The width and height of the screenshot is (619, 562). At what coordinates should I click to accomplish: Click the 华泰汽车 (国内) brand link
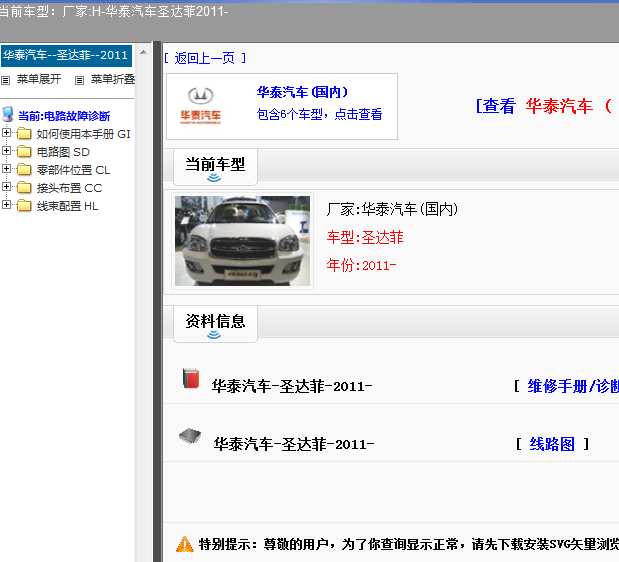pyautogui.click(x=302, y=92)
